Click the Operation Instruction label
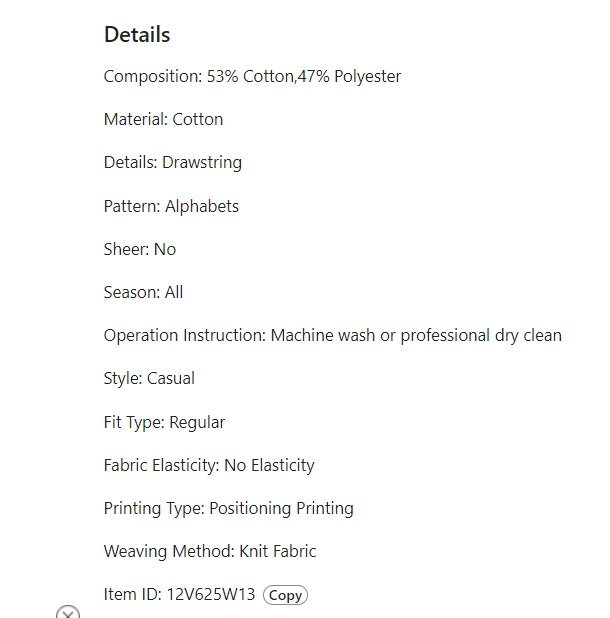The height and width of the screenshot is (618, 610). (184, 335)
